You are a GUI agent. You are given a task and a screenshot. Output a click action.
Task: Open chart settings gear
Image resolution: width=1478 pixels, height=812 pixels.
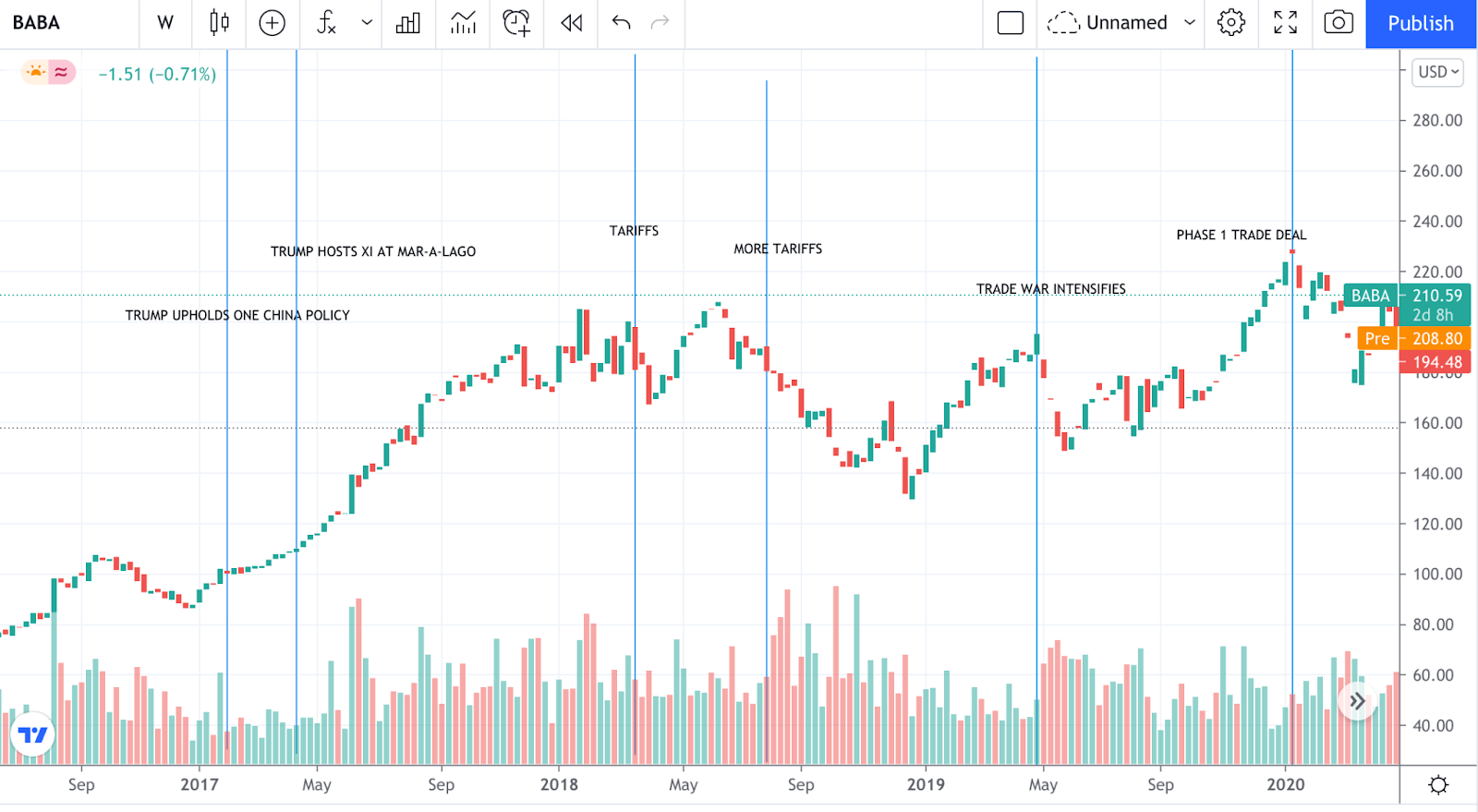(x=1231, y=23)
